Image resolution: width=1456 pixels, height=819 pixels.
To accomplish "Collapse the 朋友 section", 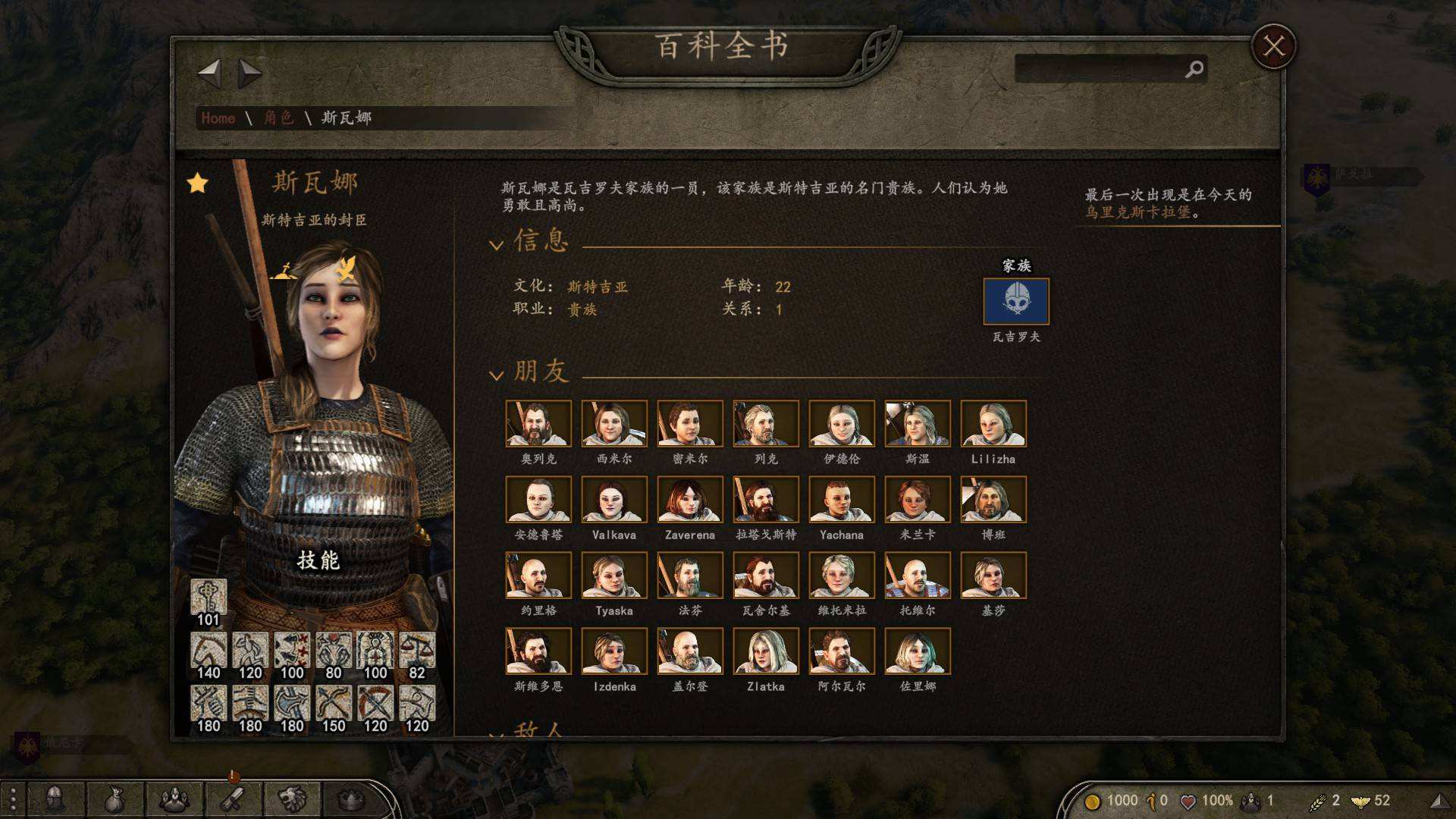I will click(496, 375).
